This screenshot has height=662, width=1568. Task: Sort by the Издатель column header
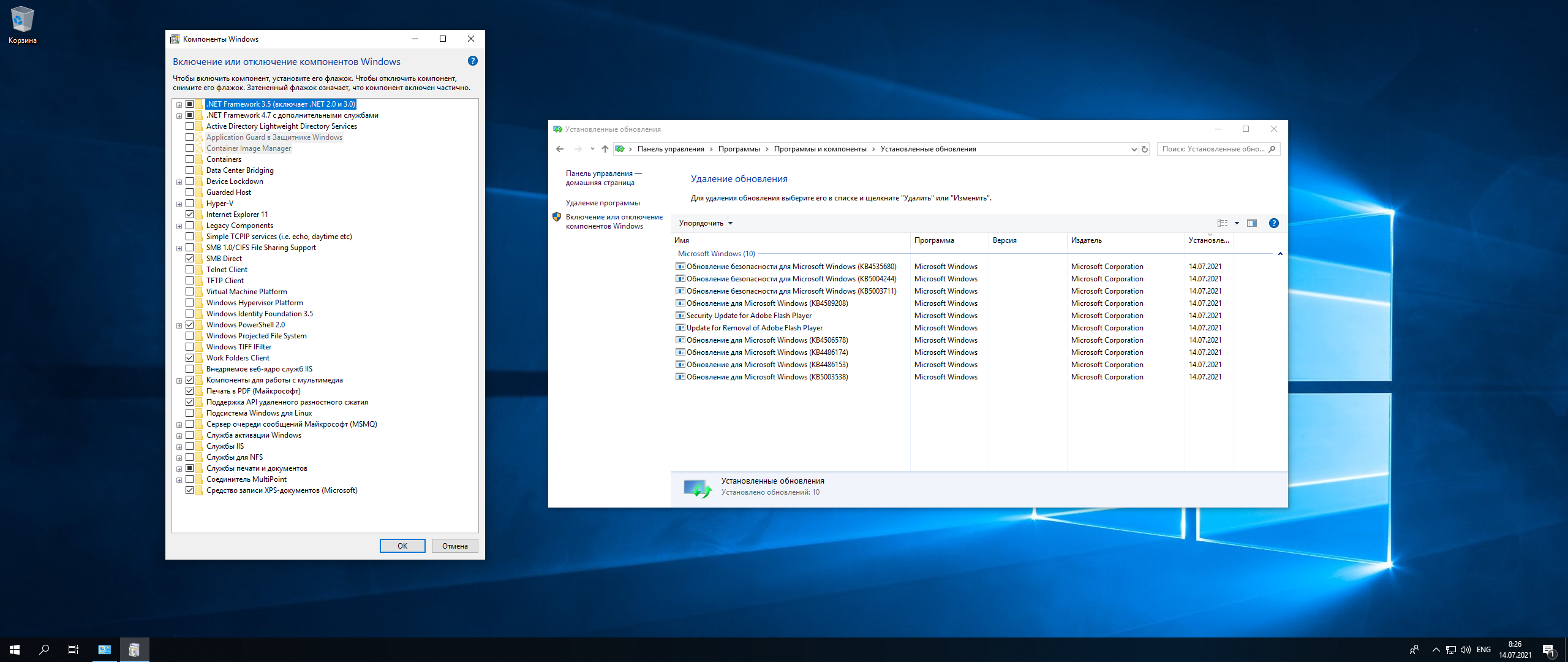[1126, 240]
